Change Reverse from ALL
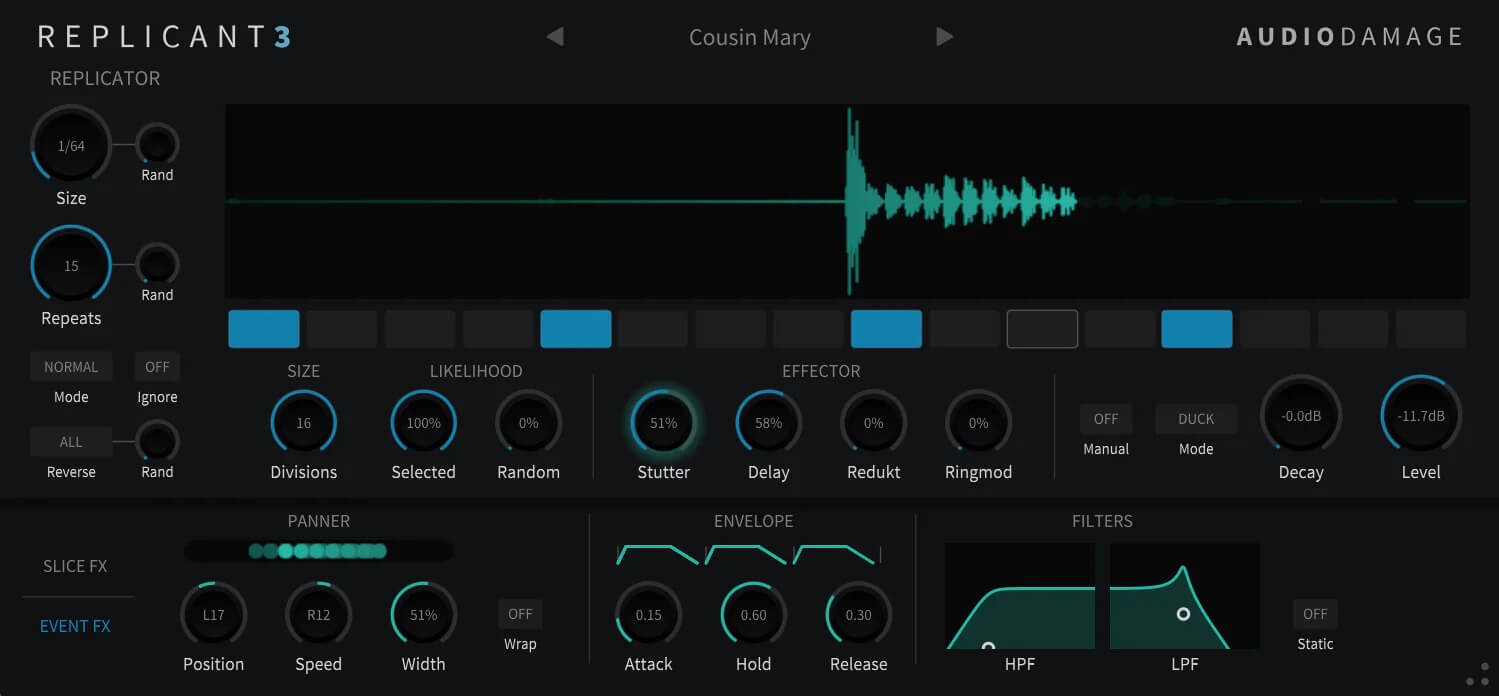Image resolution: width=1499 pixels, height=696 pixels. click(x=71, y=441)
